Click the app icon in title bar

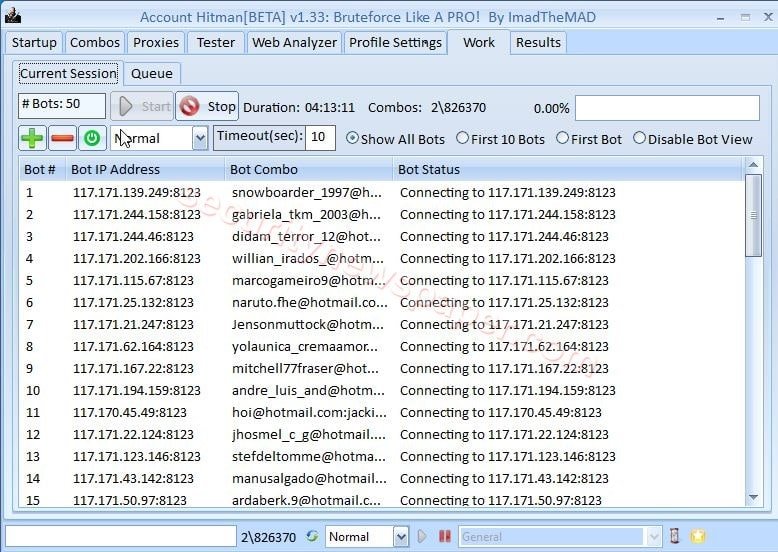pos(12,16)
